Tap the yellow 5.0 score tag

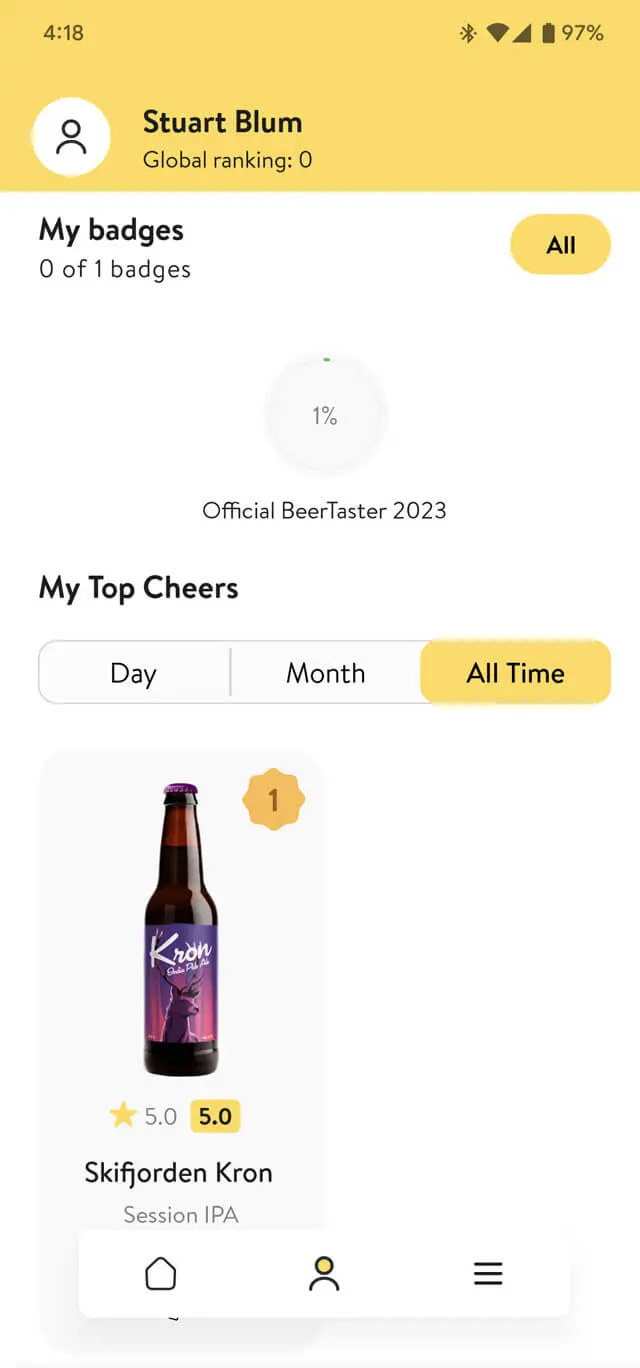click(215, 1116)
